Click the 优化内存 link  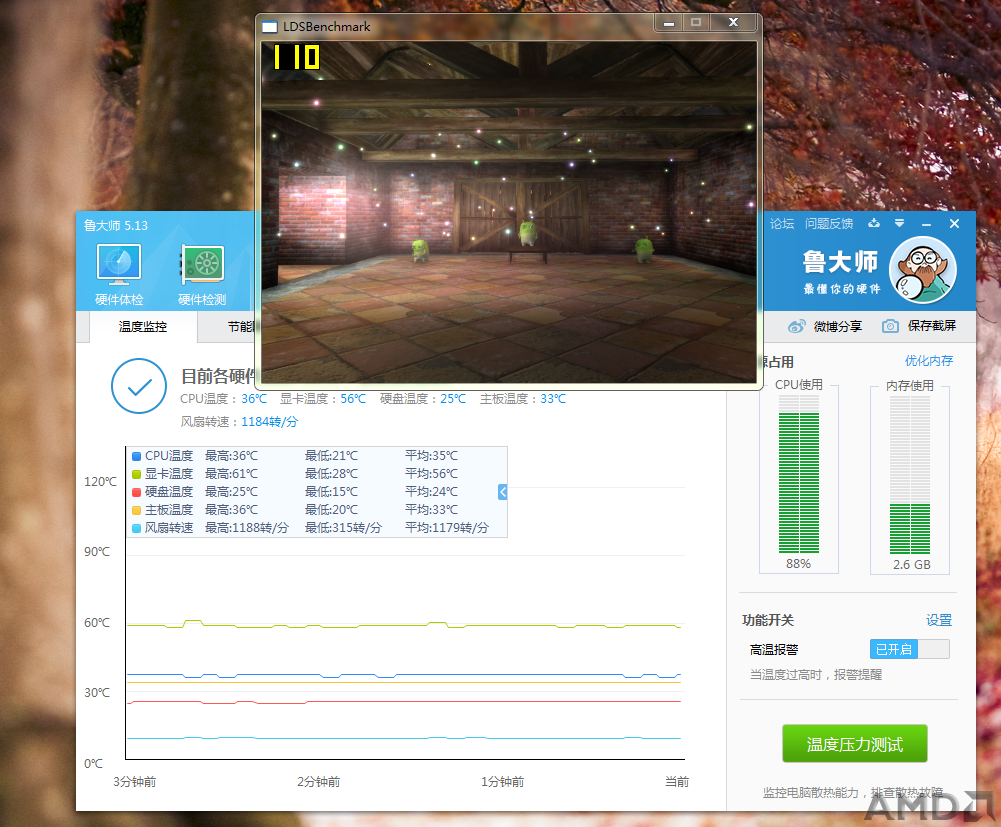pos(929,361)
